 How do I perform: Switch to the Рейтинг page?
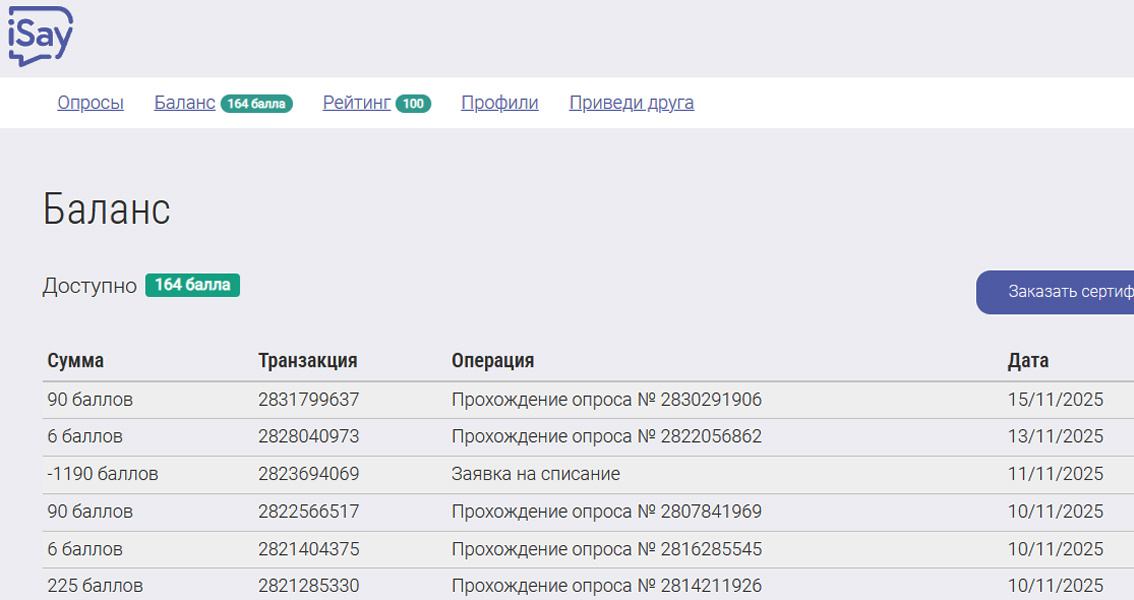355,103
